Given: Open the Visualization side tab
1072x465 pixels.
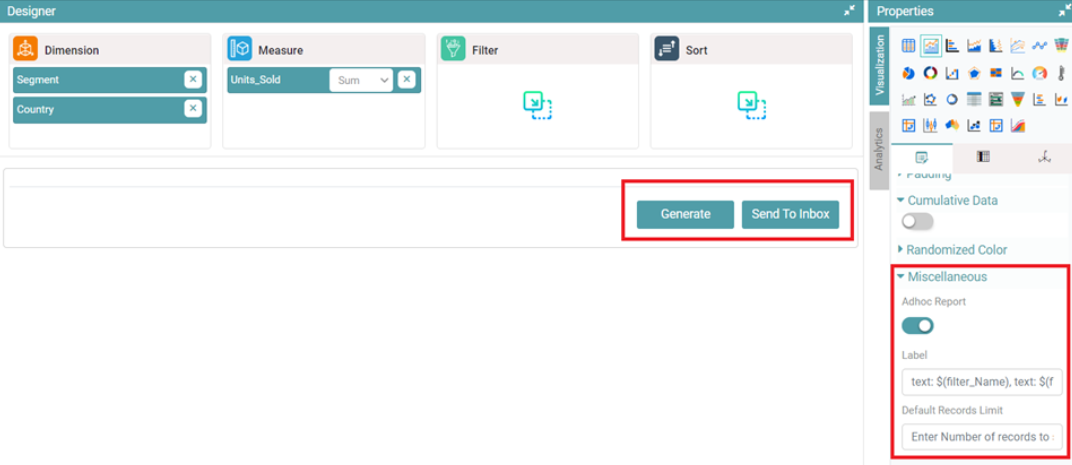Looking at the screenshot, I should coord(879,66).
